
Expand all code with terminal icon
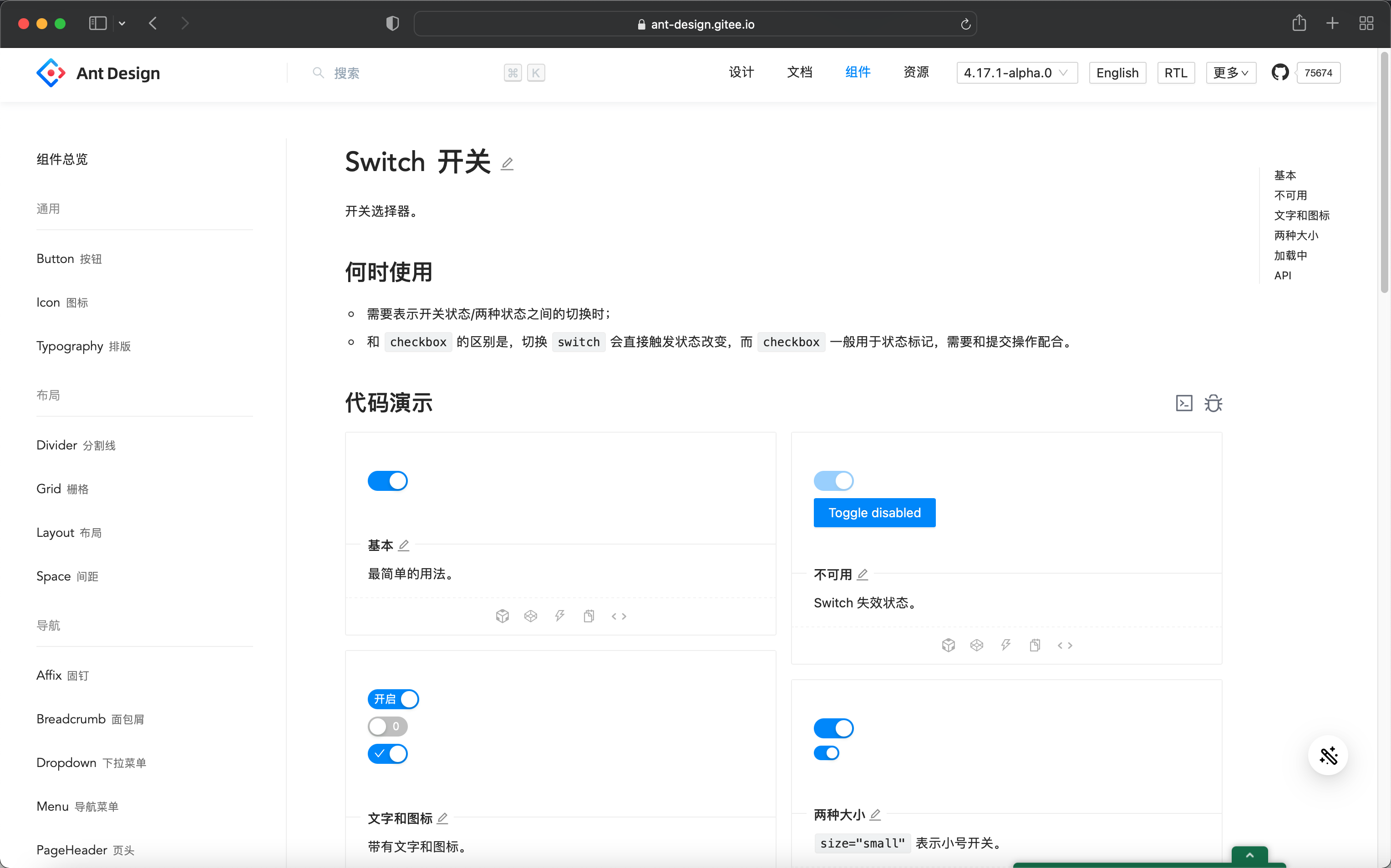coord(1184,403)
